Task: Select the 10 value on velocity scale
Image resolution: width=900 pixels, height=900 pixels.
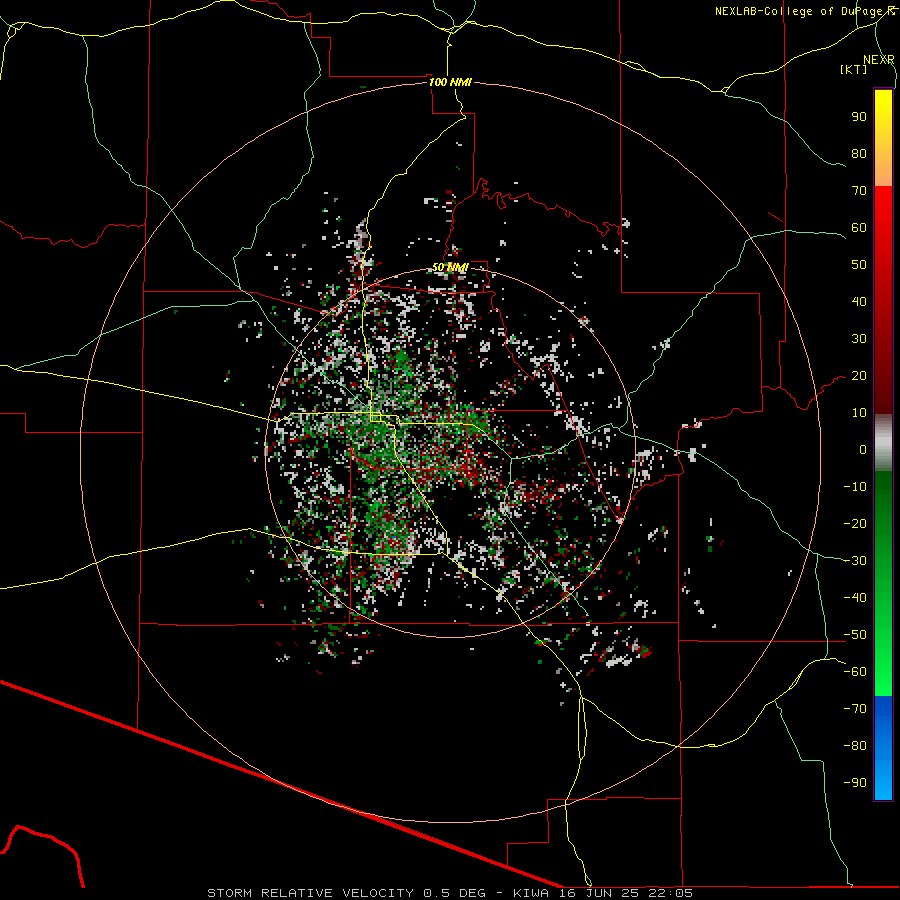Action: (859, 413)
